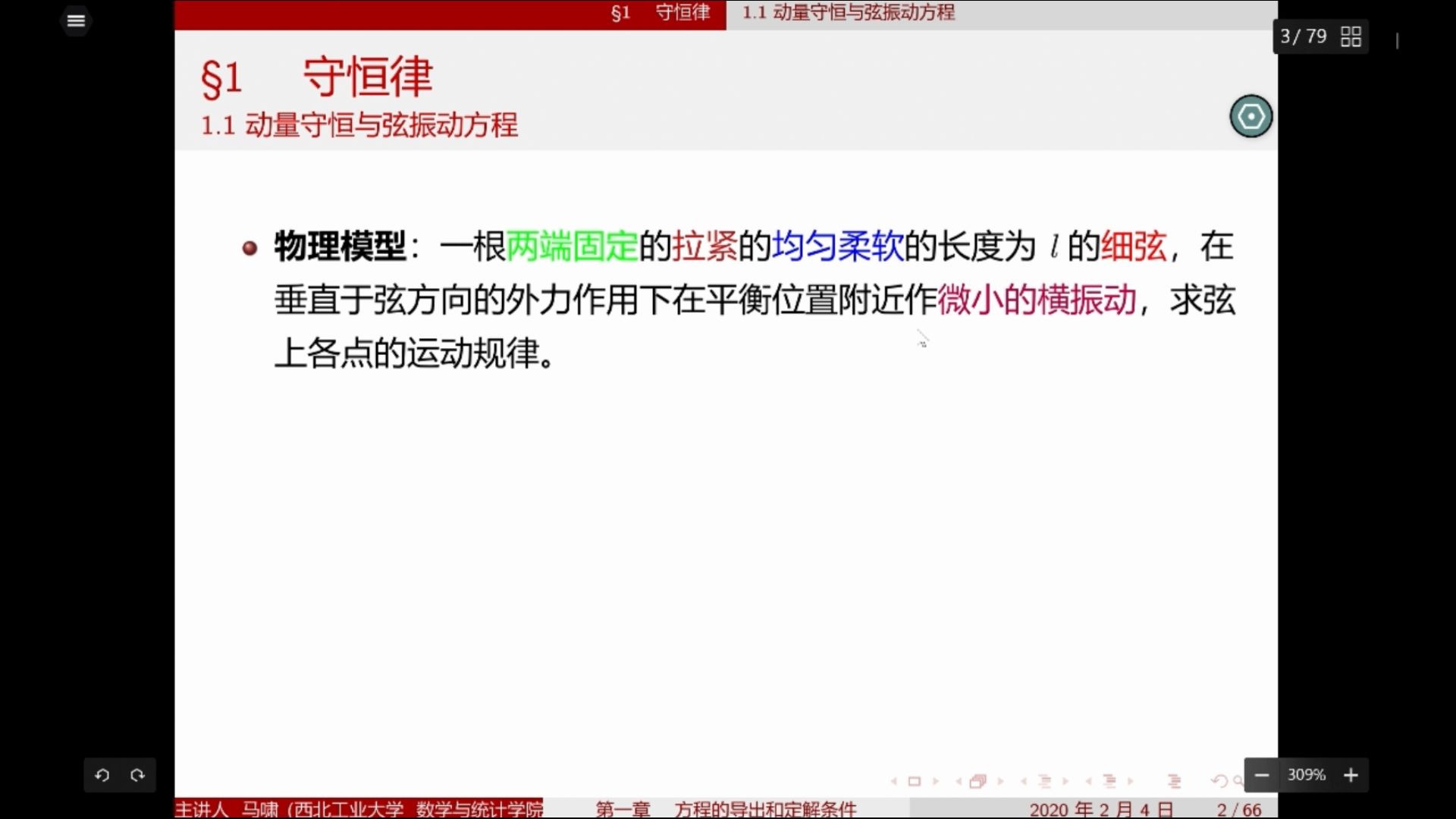1456x819 pixels.
Task: Select the single page view icon in bottom toolbar
Action: (x=915, y=781)
